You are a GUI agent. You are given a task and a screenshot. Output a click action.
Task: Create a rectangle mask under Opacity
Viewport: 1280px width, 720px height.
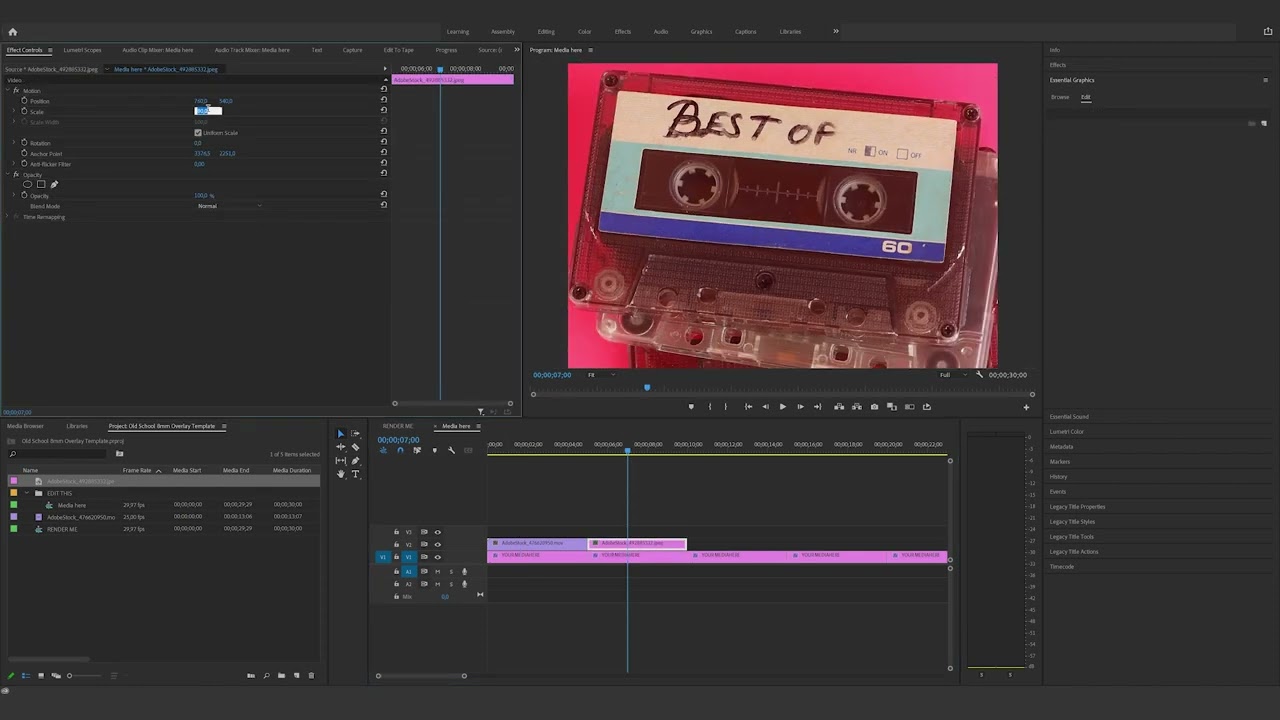pyautogui.click(x=41, y=184)
